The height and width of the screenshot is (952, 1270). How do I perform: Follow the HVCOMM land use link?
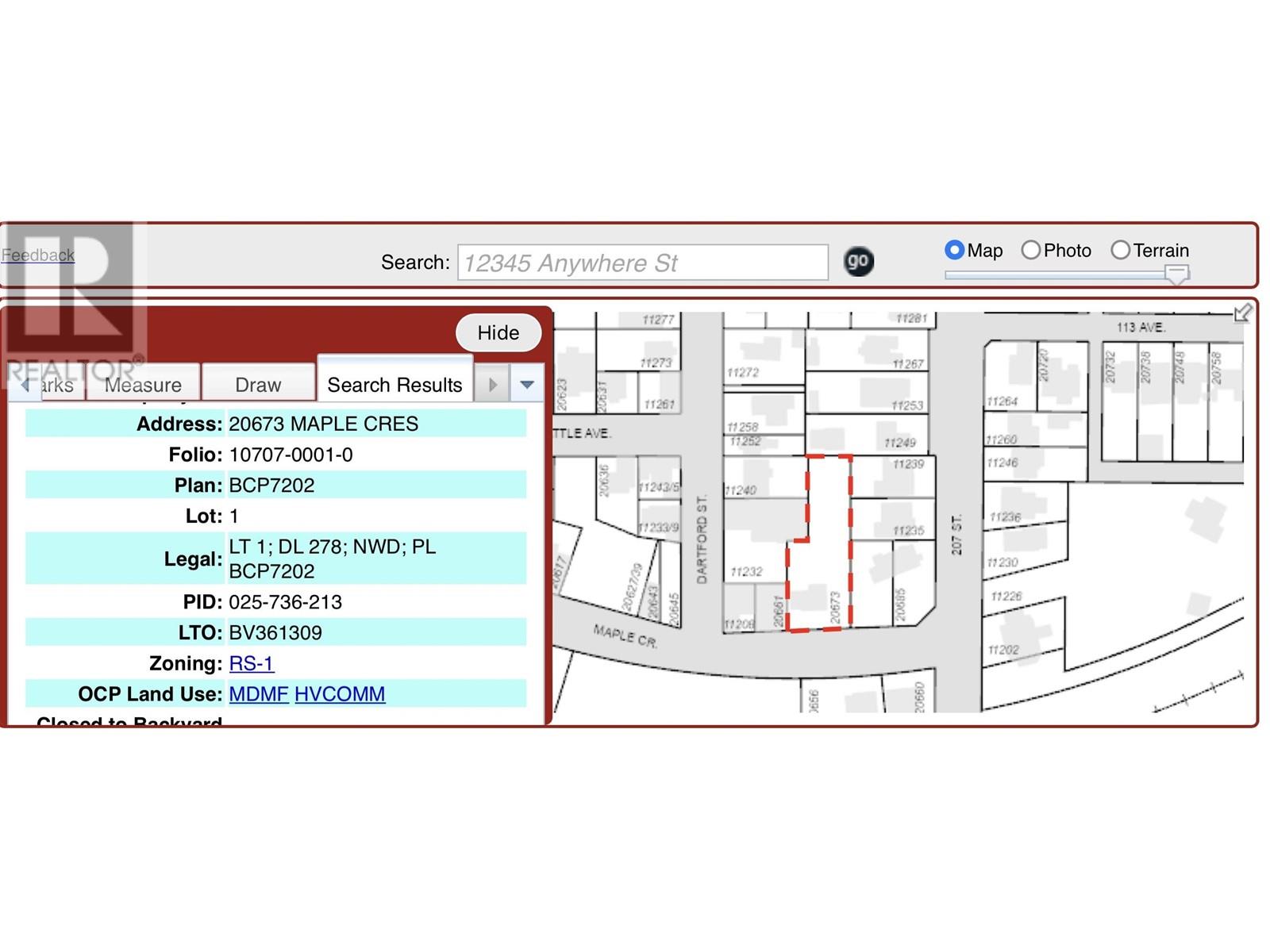tap(340, 694)
